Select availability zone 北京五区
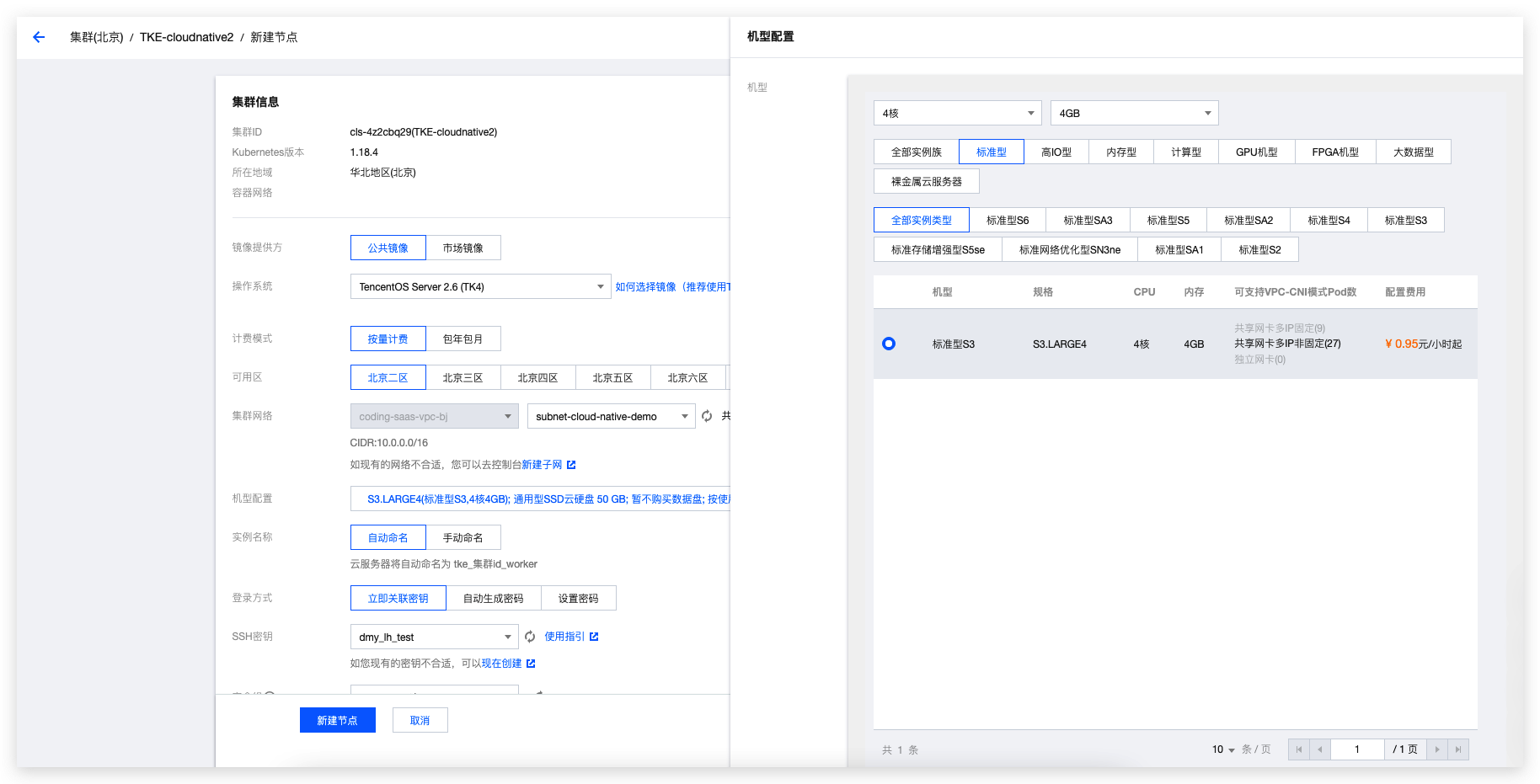The width and height of the screenshot is (1540, 784). click(613, 377)
